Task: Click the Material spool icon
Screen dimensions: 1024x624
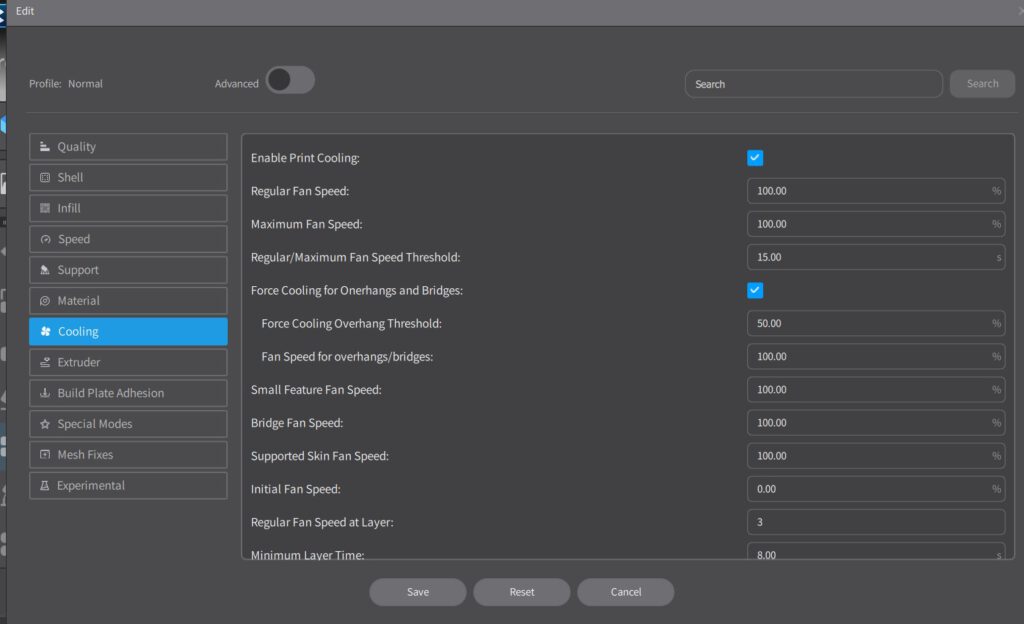Action: click(x=45, y=301)
